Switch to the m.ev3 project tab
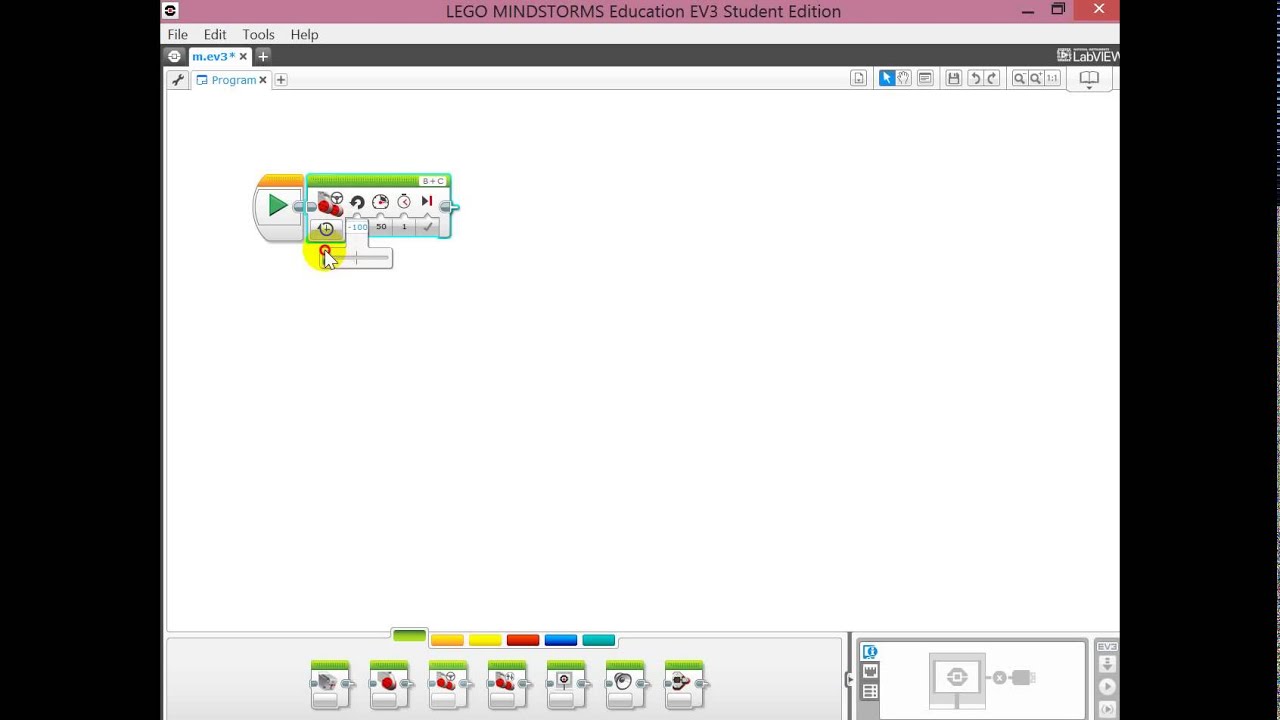Image resolution: width=1280 pixels, height=720 pixels. (213, 56)
